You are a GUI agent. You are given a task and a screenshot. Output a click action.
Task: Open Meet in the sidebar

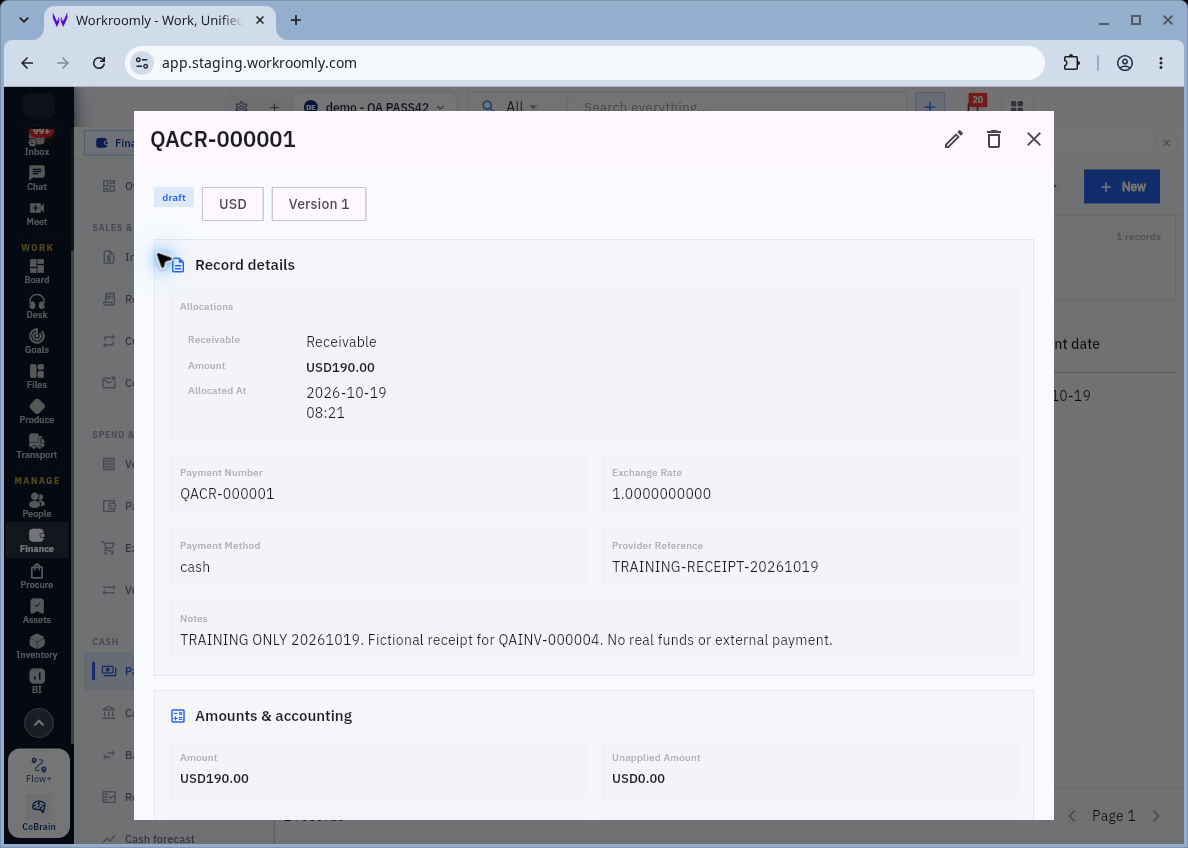36,214
